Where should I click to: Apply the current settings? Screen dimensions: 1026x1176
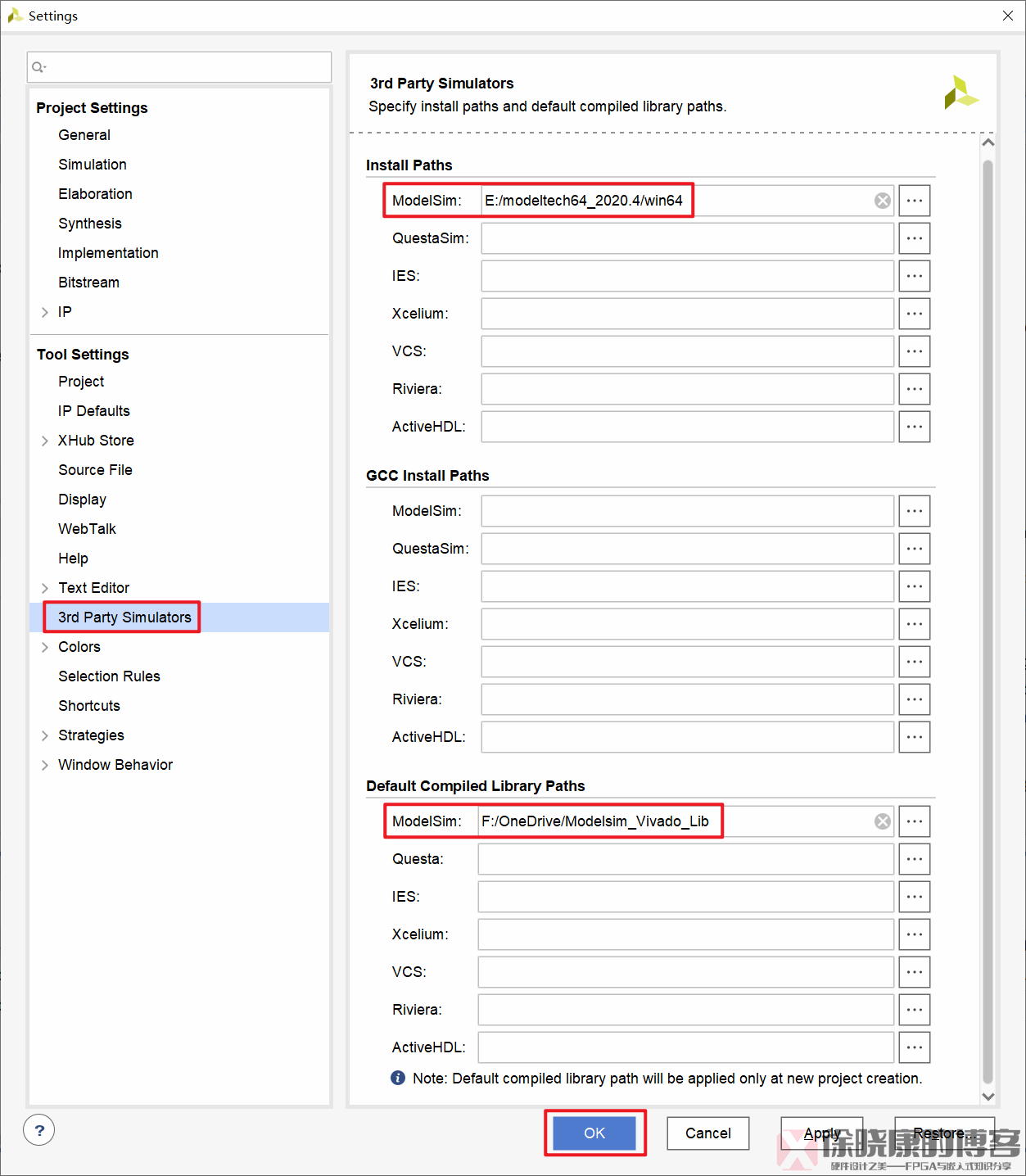(822, 1133)
